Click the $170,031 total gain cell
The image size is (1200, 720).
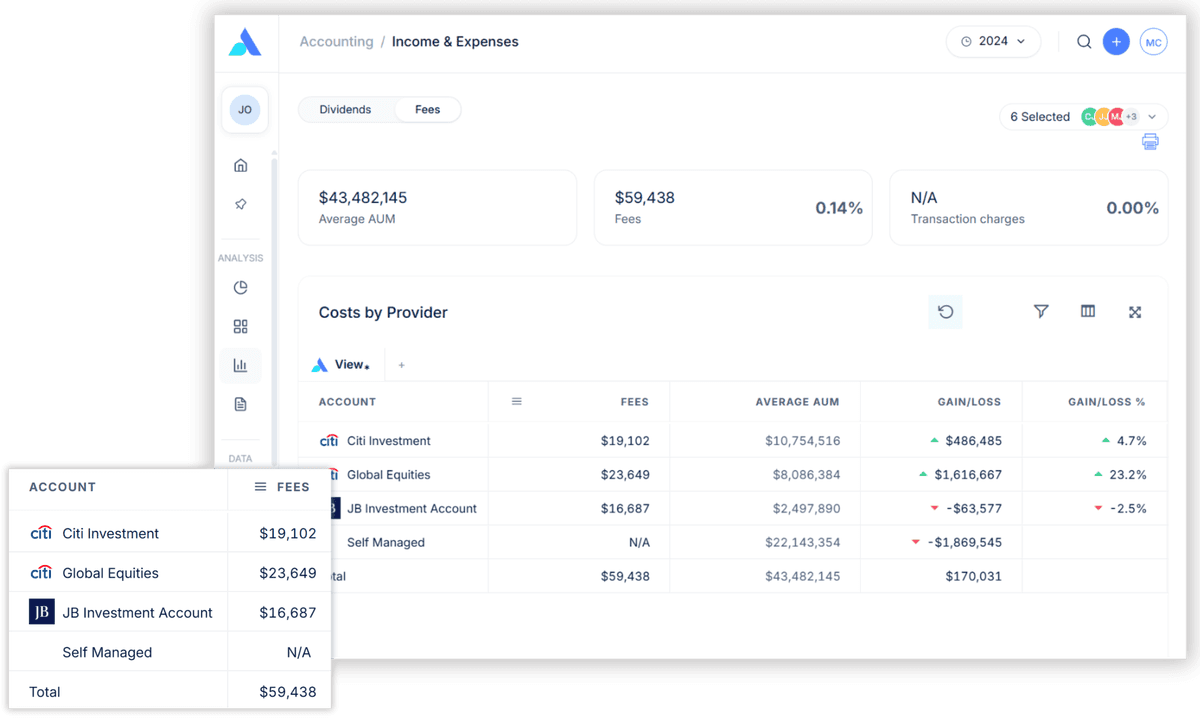click(973, 577)
